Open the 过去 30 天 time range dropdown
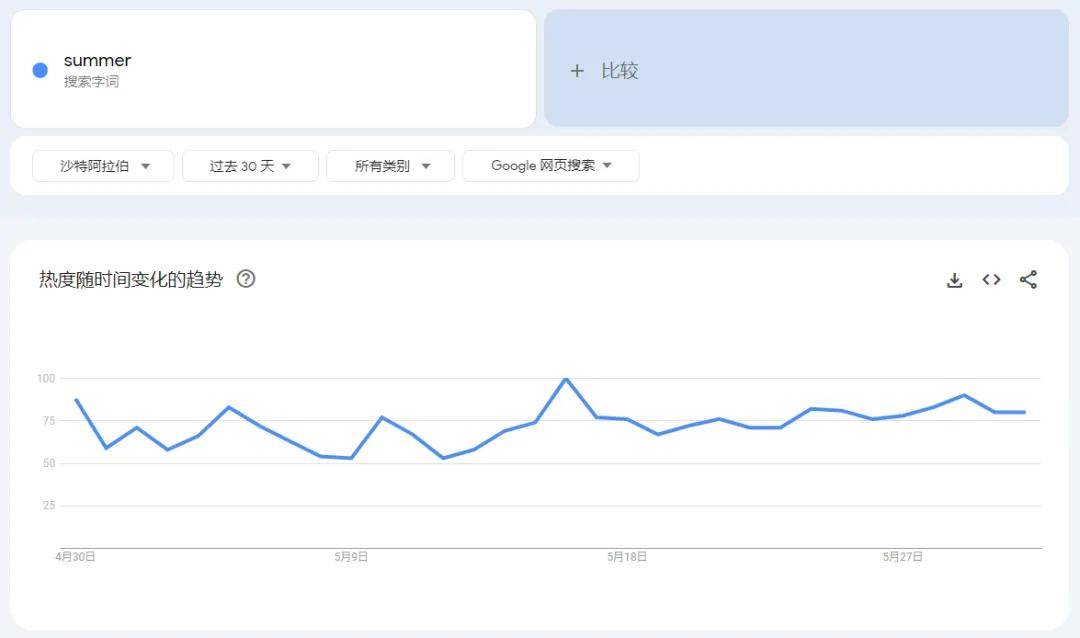The height and width of the screenshot is (638, 1080). 250,166
